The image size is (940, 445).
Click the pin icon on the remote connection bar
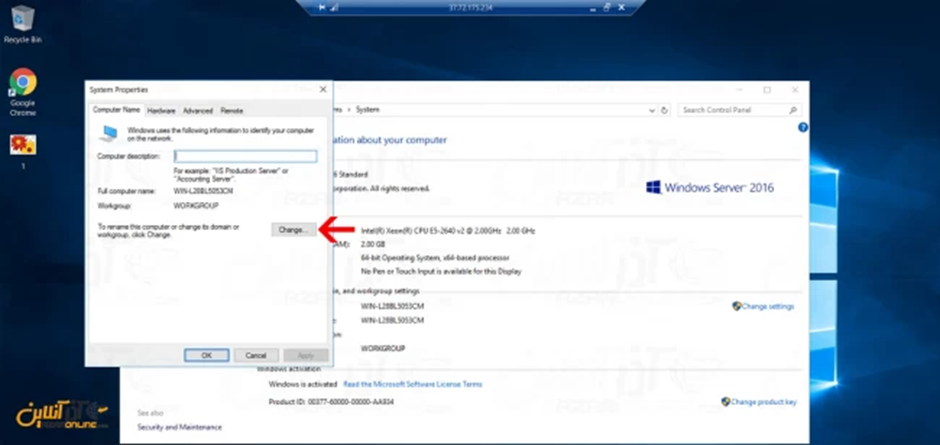(323, 7)
